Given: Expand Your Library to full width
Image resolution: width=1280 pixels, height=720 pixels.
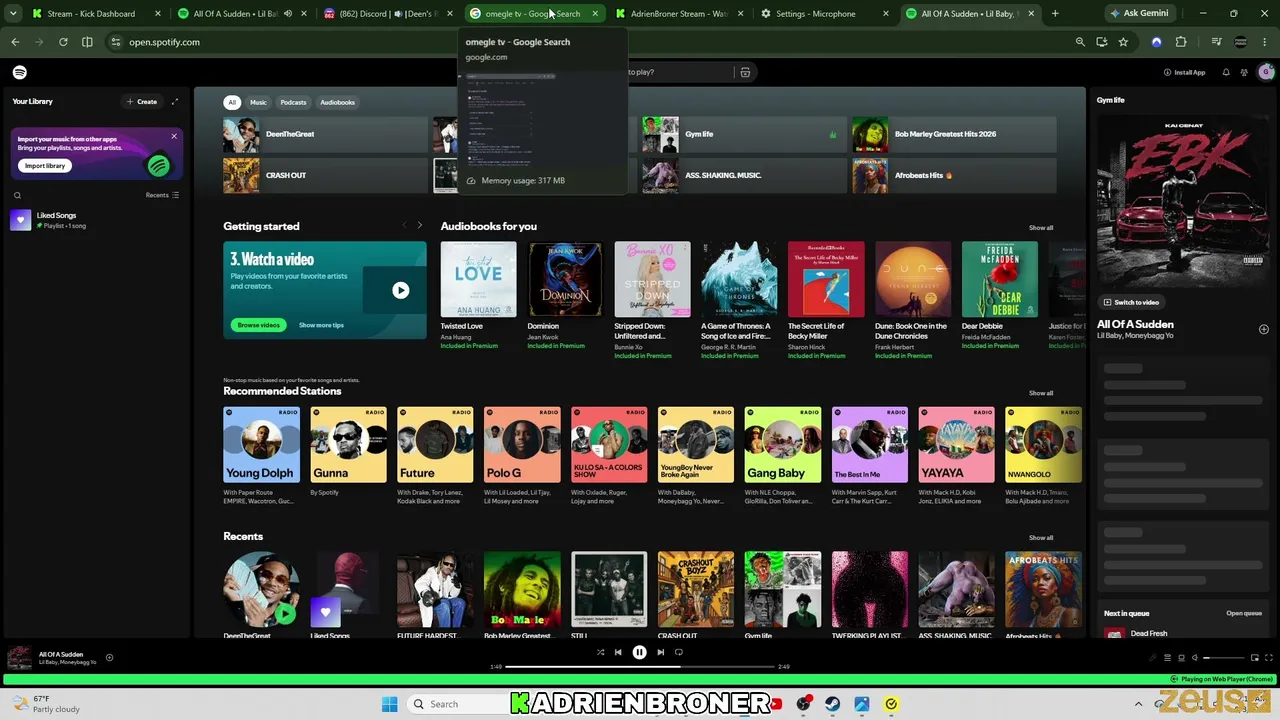Looking at the screenshot, I should [175, 101].
